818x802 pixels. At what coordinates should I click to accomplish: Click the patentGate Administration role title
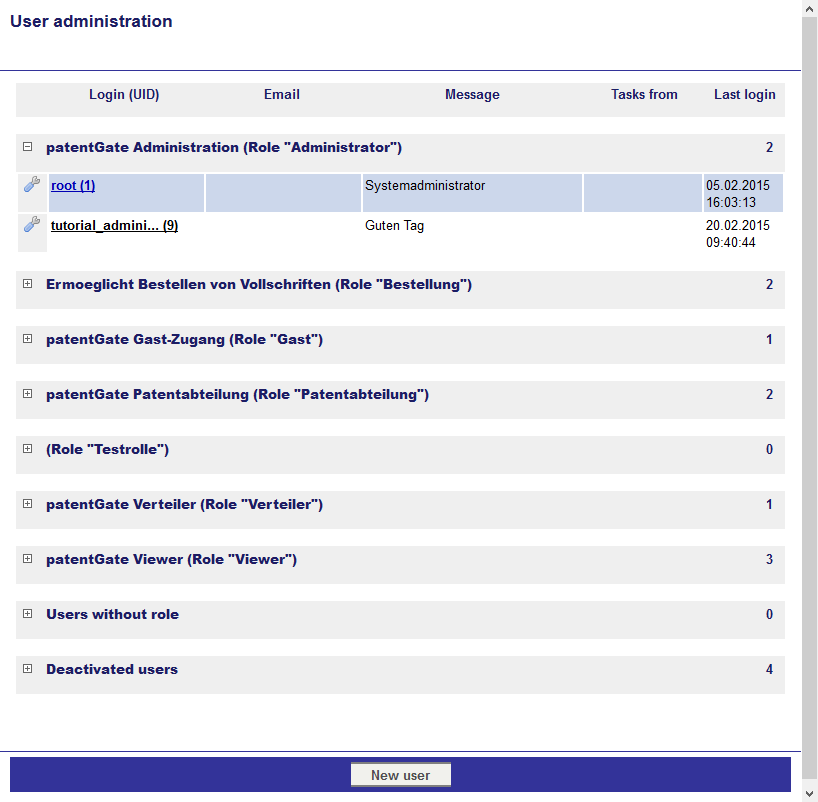pos(224,147)
